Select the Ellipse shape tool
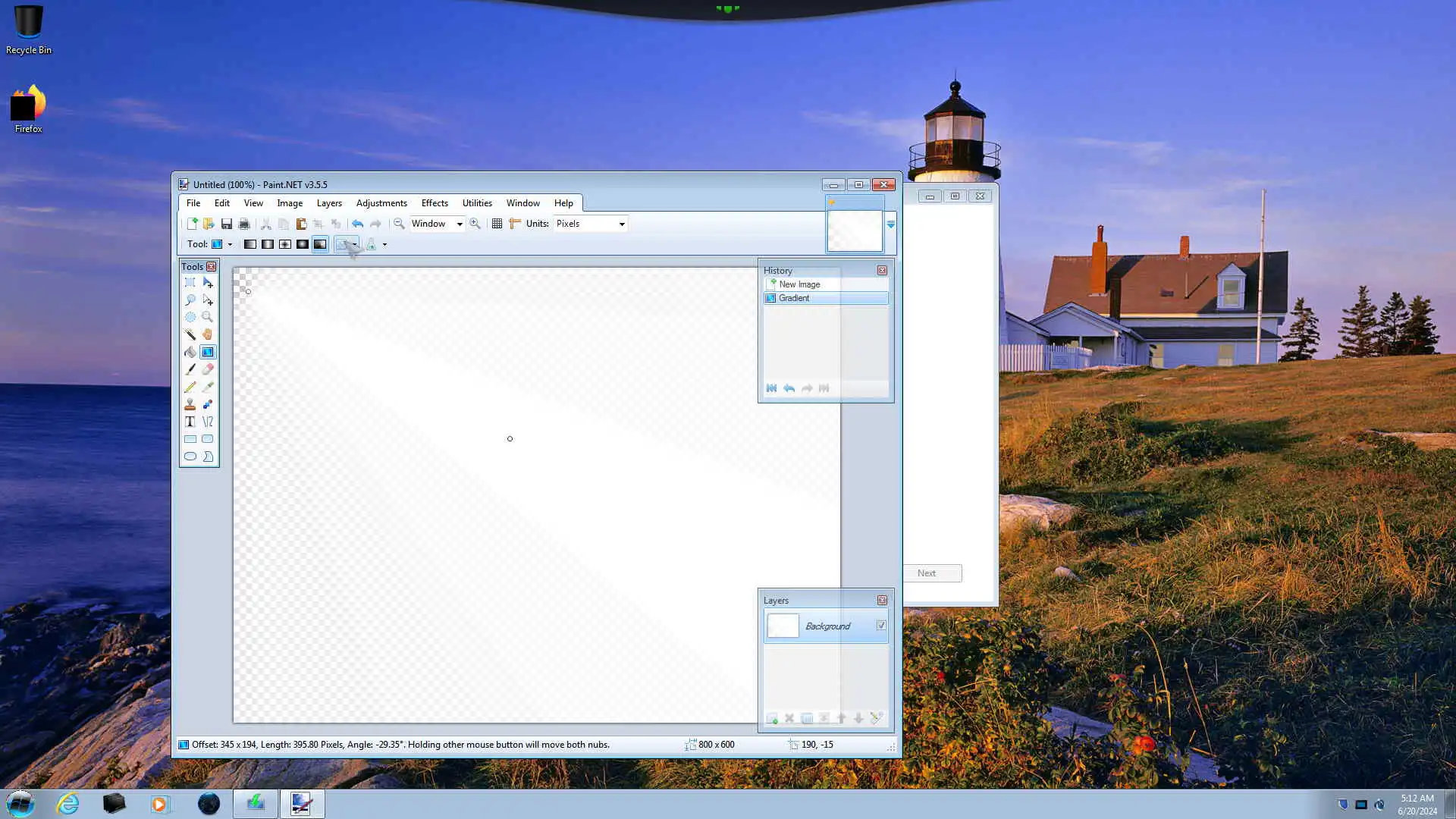 (x=190, y=457)
